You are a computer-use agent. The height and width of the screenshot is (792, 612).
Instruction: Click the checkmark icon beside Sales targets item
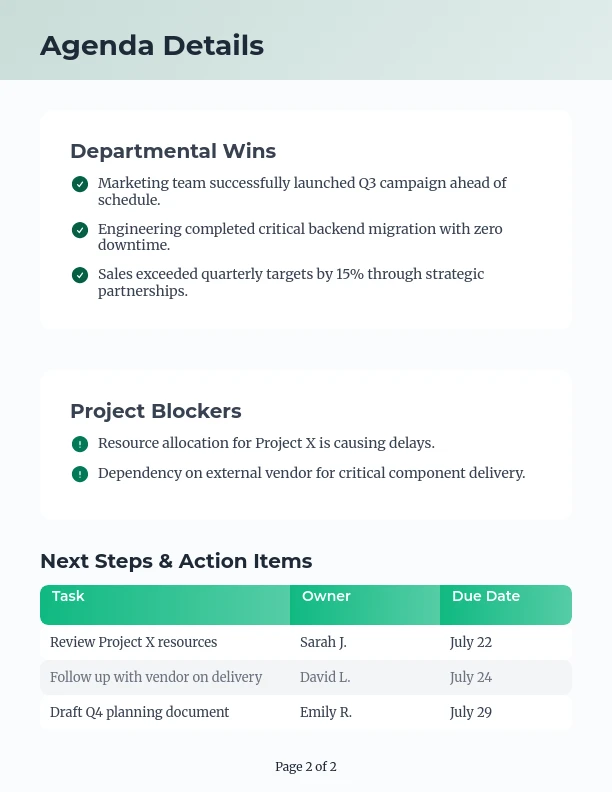[80, 275]
